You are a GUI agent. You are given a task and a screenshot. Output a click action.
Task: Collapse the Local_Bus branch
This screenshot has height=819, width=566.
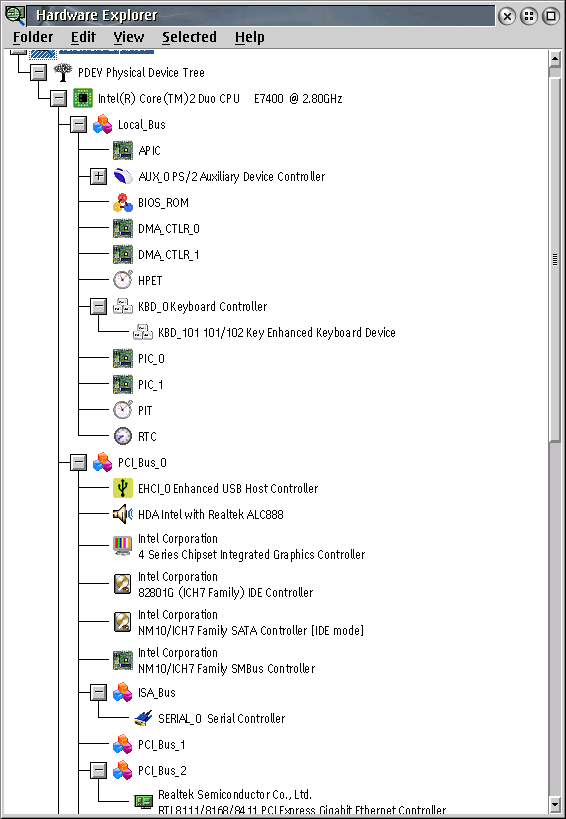[x=78, y=125]
